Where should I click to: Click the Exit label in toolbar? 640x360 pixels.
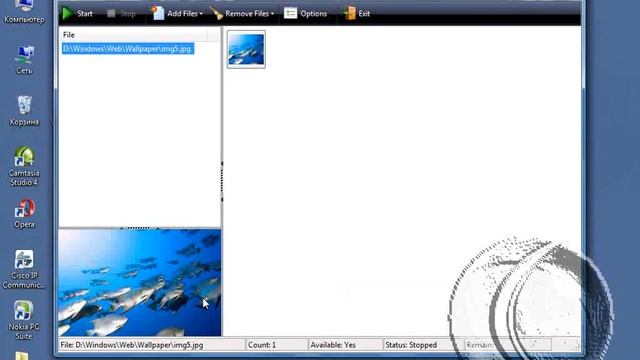click(x=364, y=13)
